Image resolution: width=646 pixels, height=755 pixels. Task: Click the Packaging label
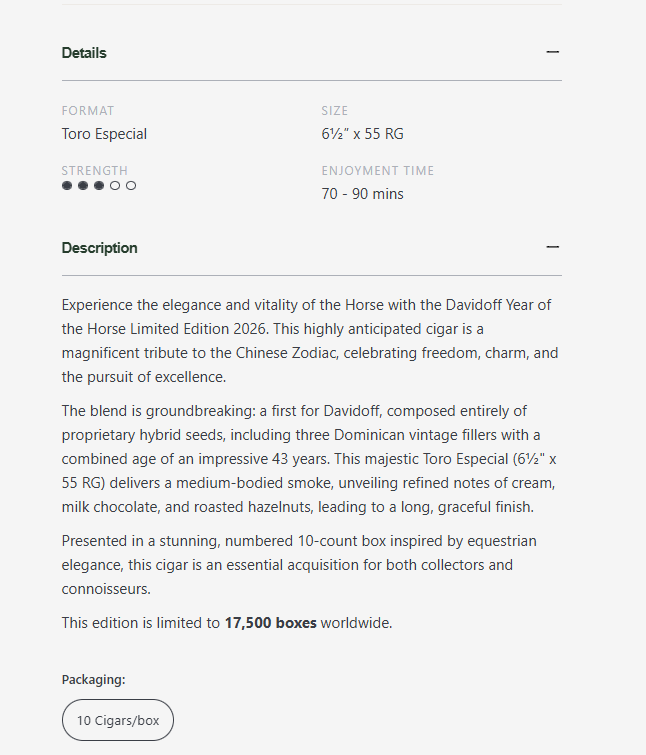pyautogui.click(x=93, y=680)
